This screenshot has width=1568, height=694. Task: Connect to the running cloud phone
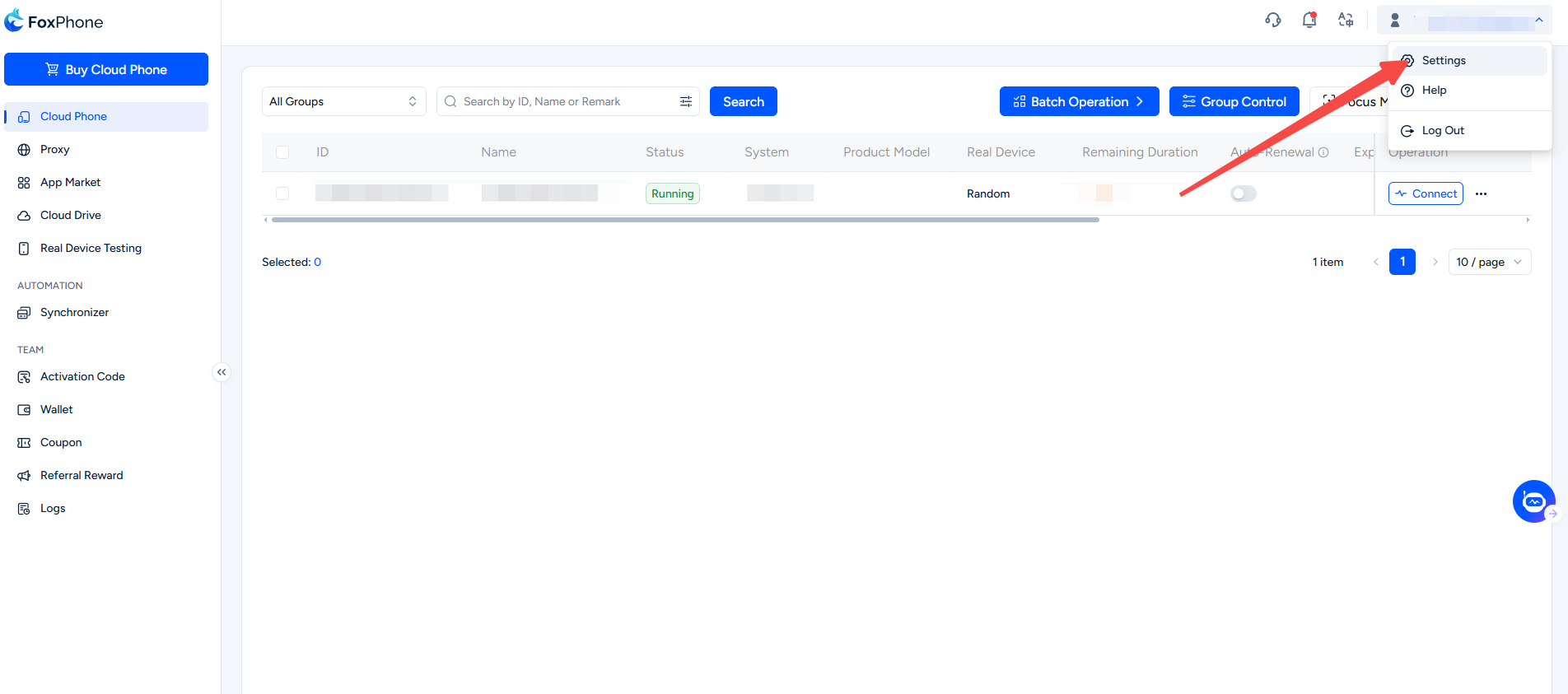pyautogui.click(x=1426, y=193)
